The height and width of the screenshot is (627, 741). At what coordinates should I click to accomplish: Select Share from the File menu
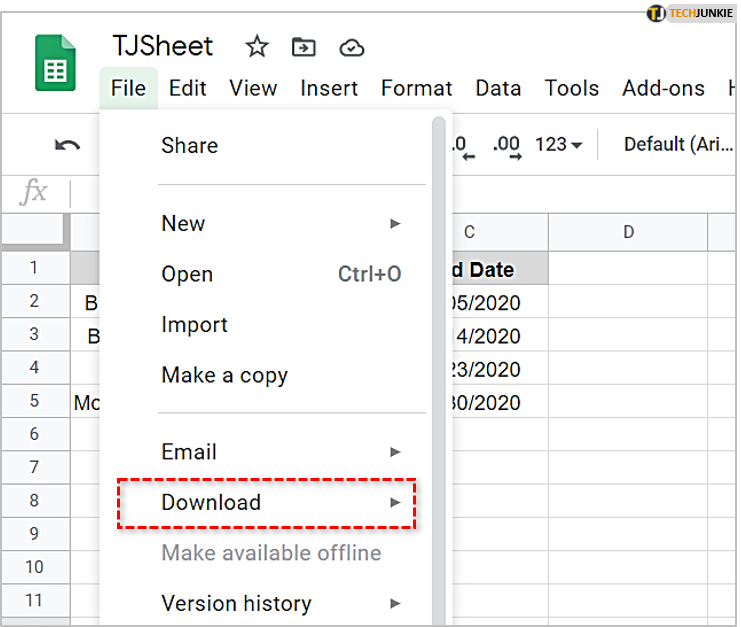tap(189, 146)
